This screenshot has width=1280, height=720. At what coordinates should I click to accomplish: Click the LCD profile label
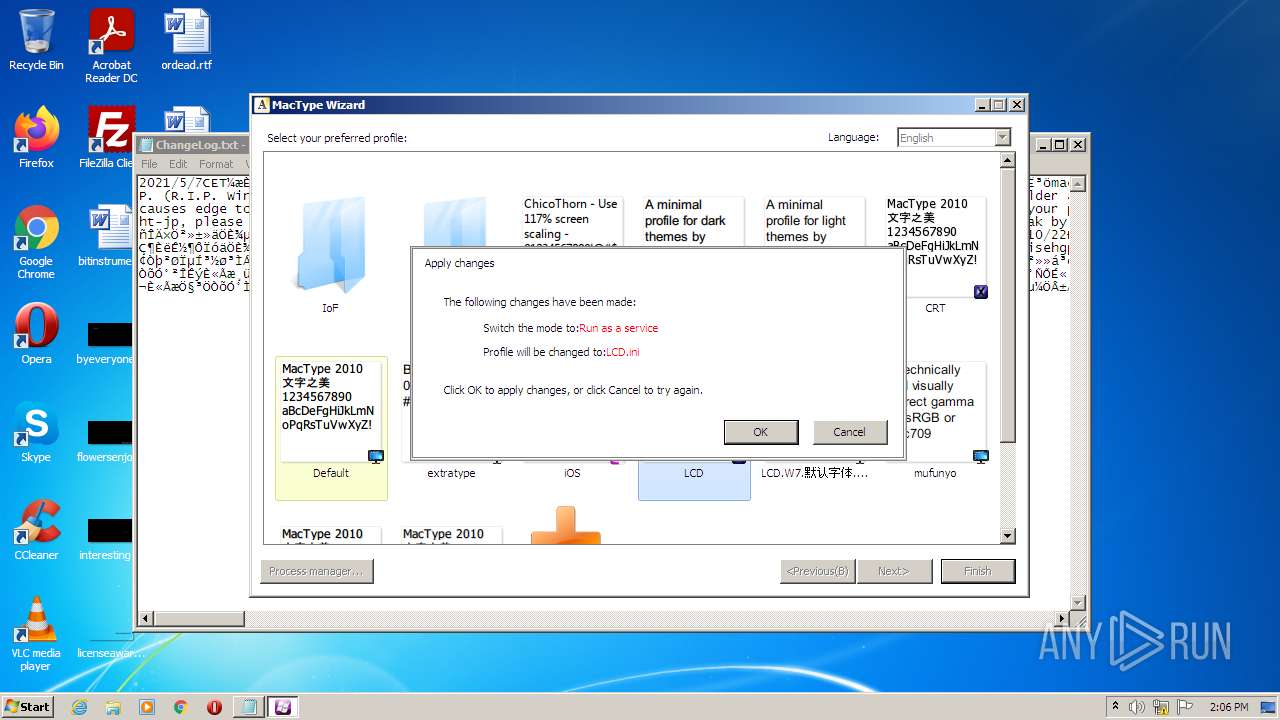694,473
